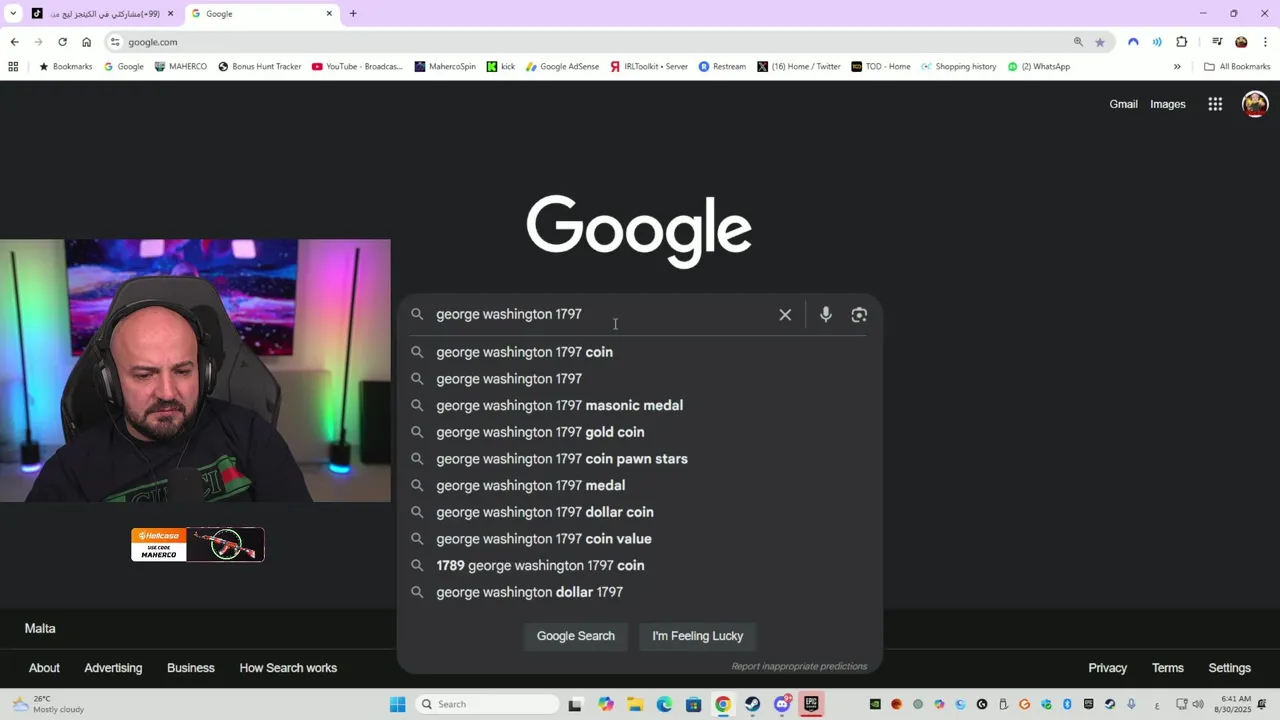Open Google account profile picture
This screenshot has height=720, width=1280.
click(1255, 104)
